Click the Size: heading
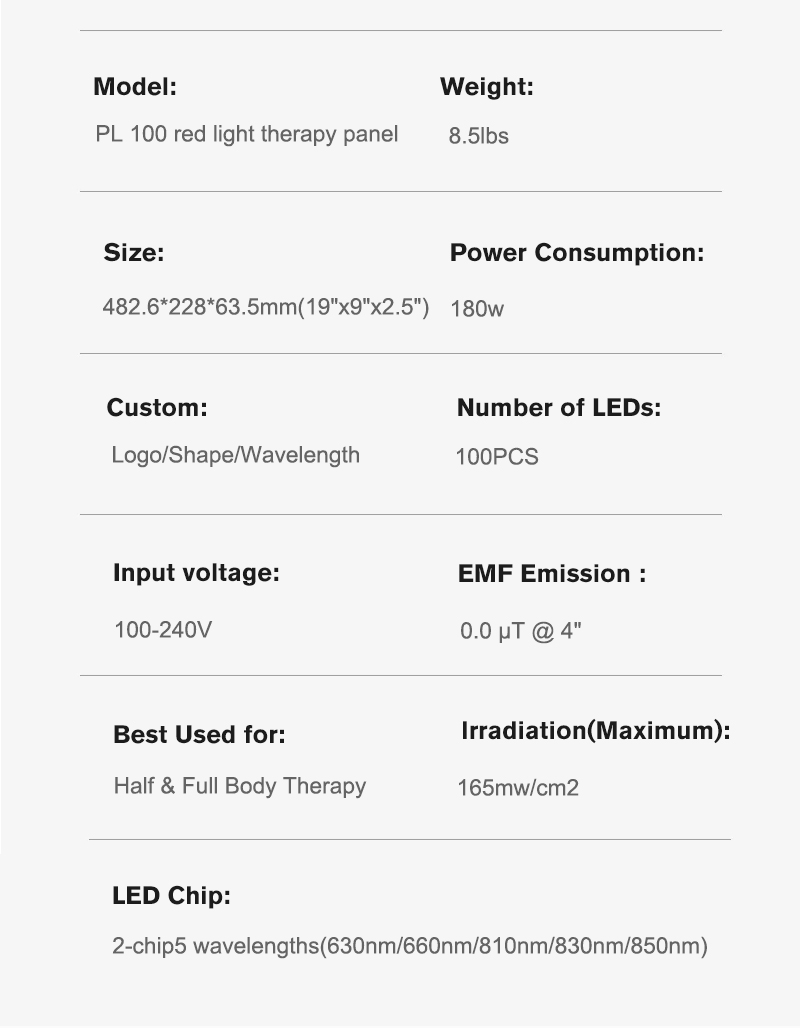The height and width of the screenshot is (1028, 800). (134, 252)
